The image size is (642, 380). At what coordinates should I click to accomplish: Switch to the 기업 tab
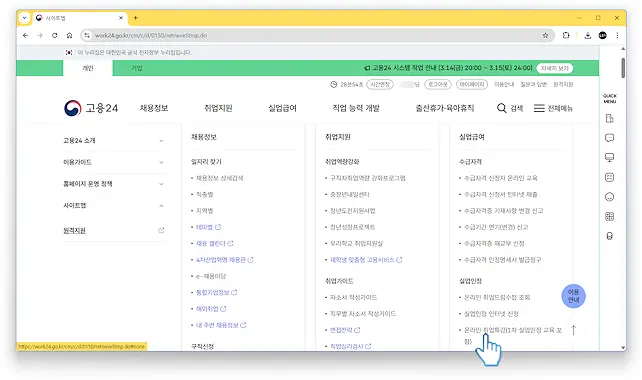click(137, 68)
